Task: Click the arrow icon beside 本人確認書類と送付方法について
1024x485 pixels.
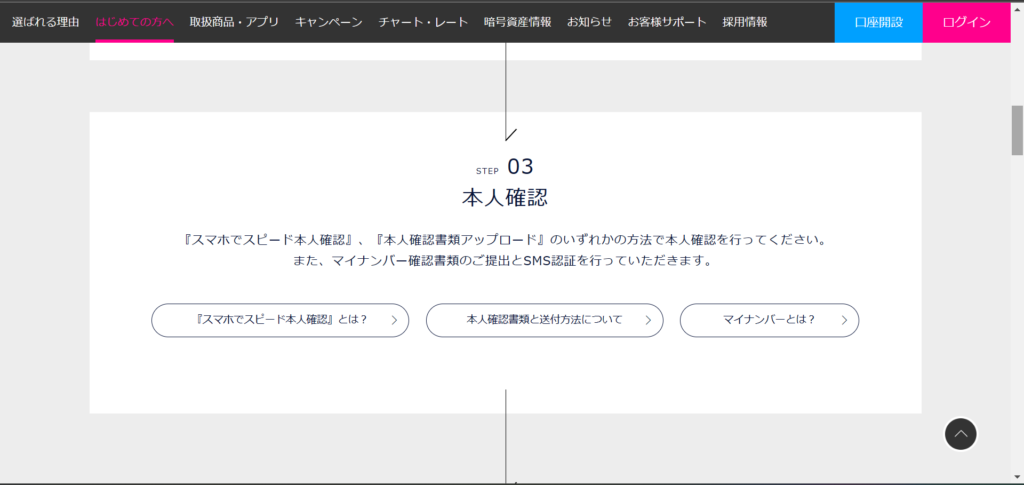Action: coord(648,321)
